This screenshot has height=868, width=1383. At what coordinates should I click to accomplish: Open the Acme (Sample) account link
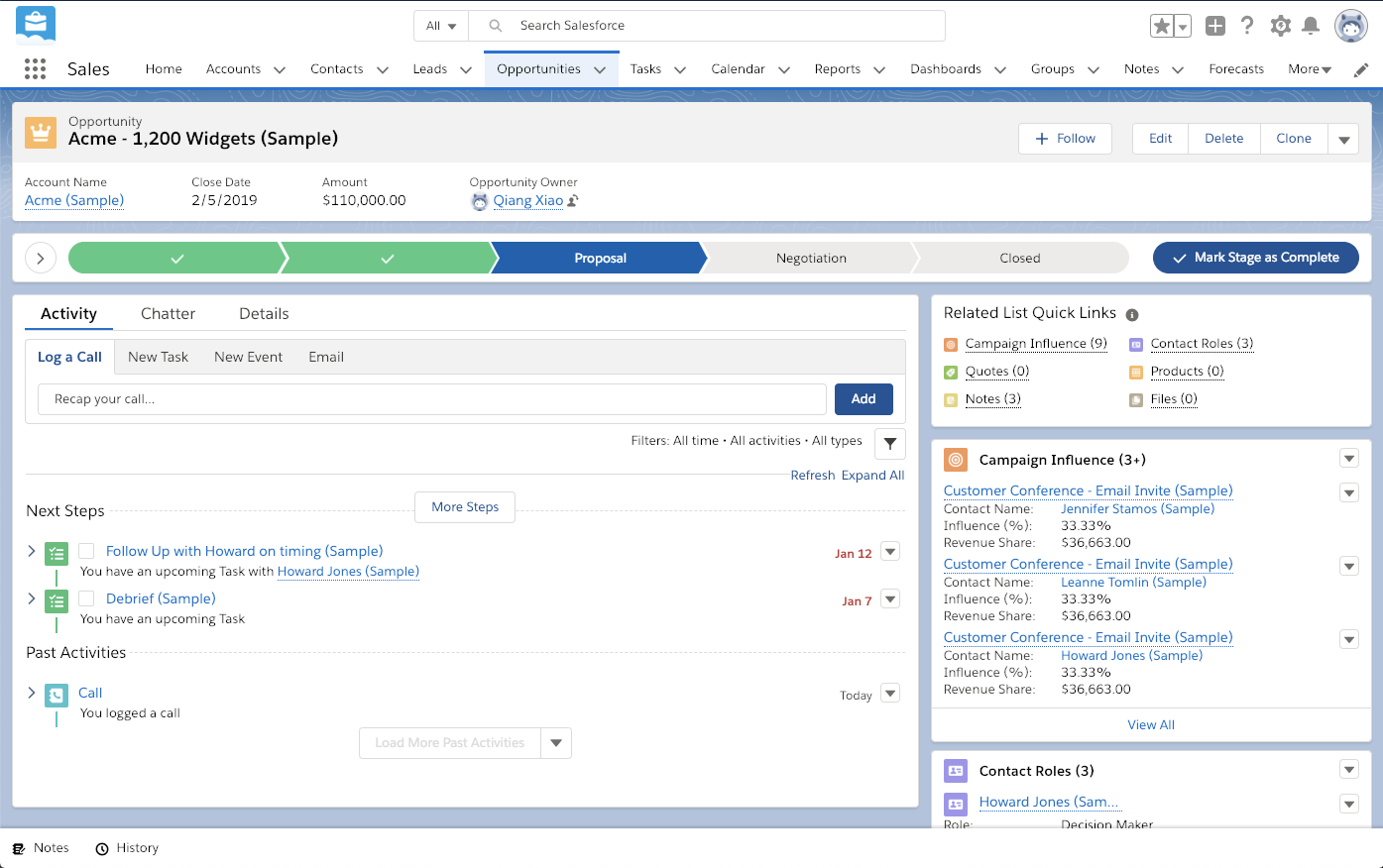(74, 200)
